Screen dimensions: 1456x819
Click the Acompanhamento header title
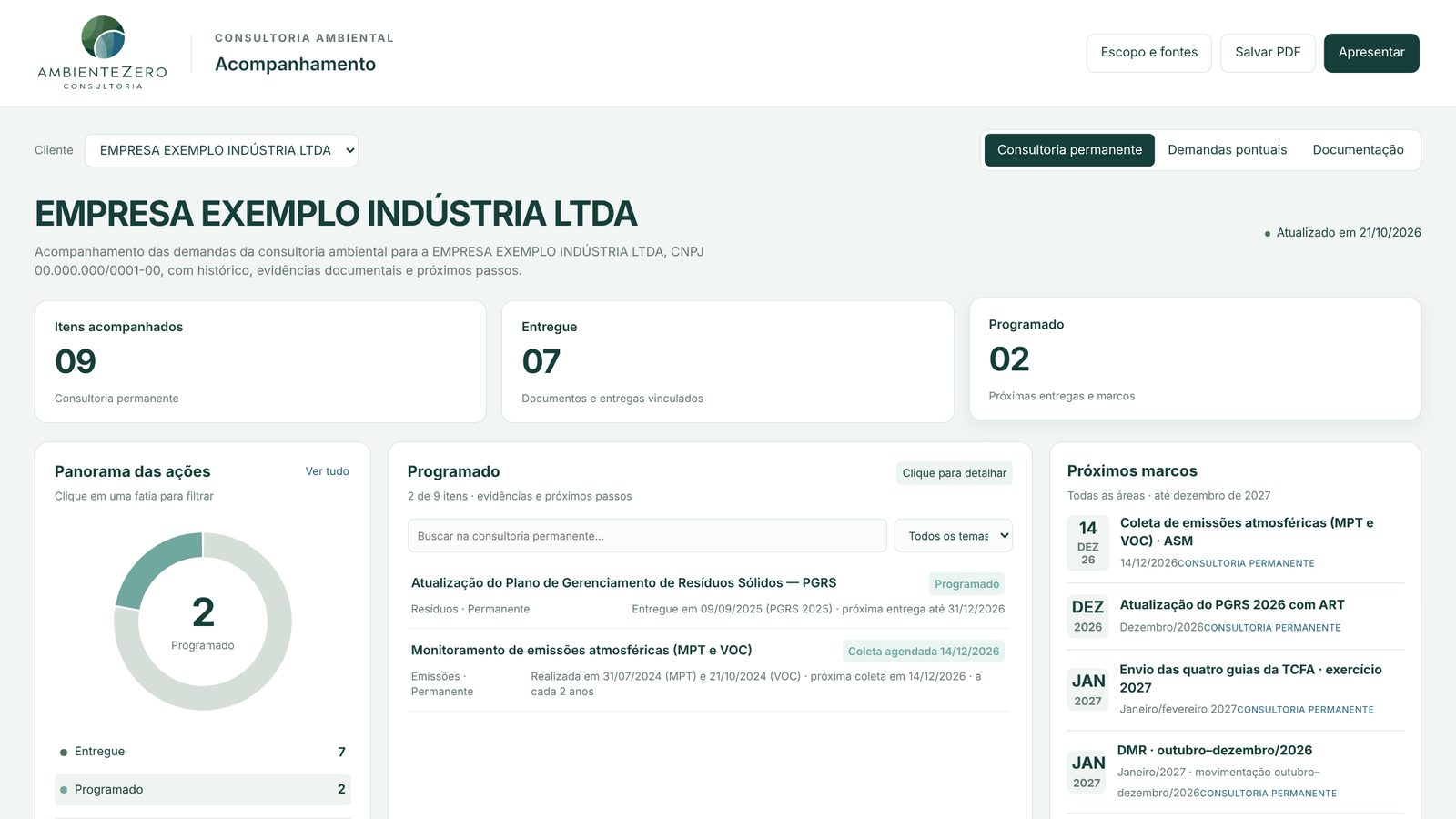[295, 65]
